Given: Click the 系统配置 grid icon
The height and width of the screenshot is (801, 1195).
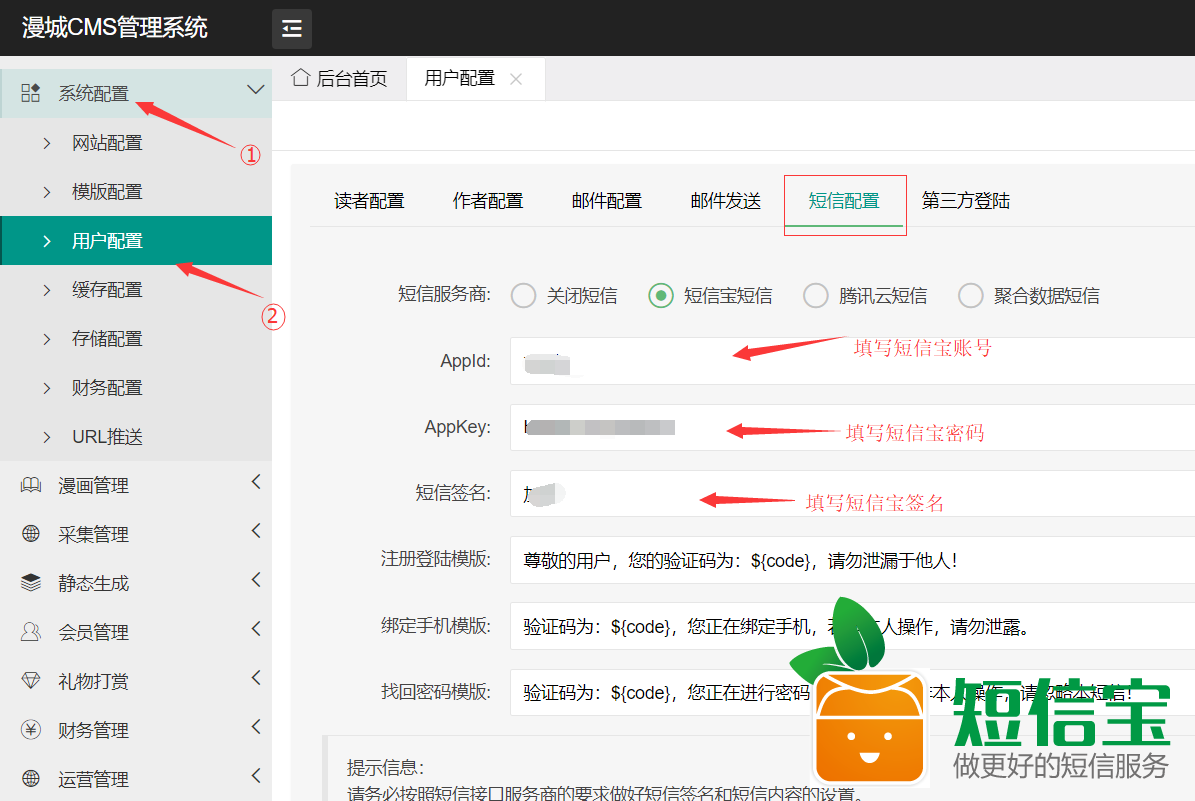Looking at the screenshot, I should [31, 93].
